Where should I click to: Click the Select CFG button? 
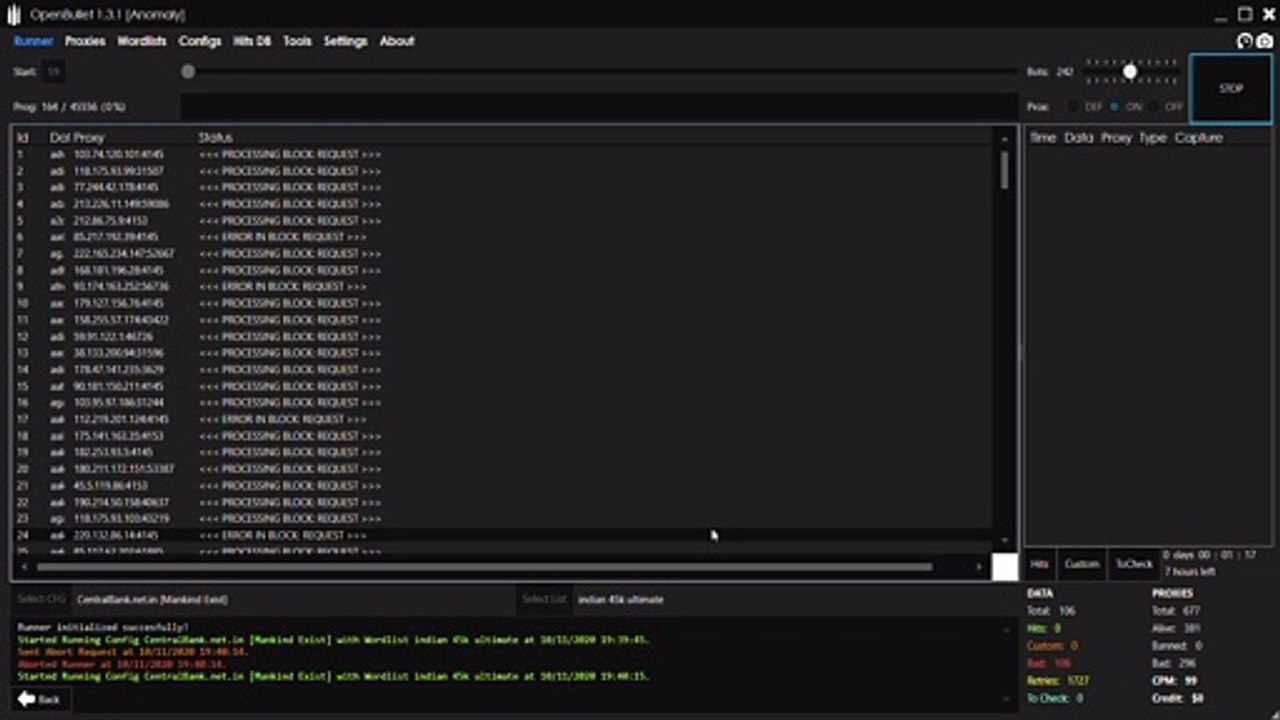coord(41,599)
